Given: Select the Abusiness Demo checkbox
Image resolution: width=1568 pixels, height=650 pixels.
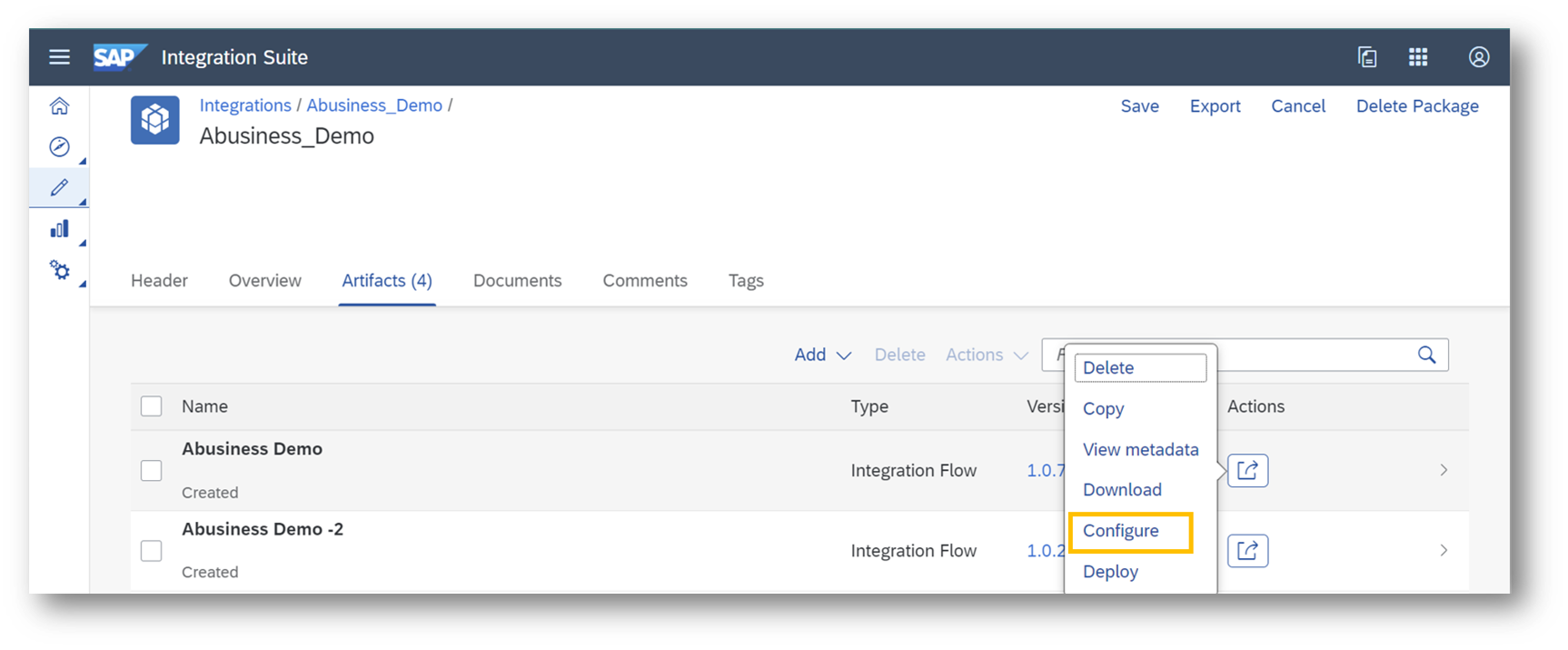Looking at the screenshot, I should coord(152,470).
